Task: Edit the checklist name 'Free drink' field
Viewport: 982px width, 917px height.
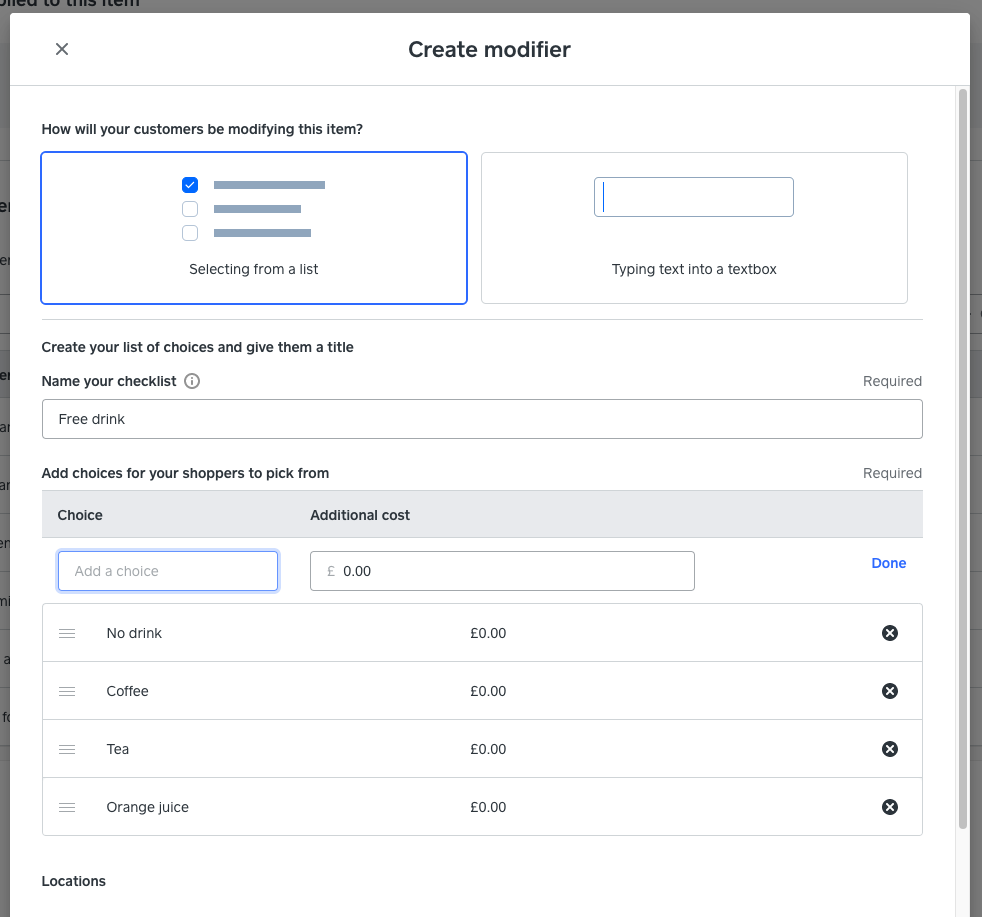Action: [x=482, y=419]
